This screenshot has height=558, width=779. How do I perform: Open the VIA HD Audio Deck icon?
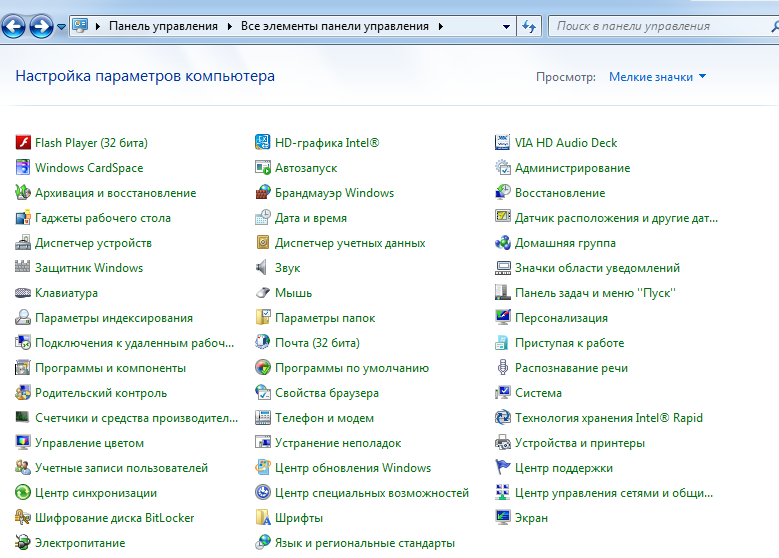coord(503,143)
